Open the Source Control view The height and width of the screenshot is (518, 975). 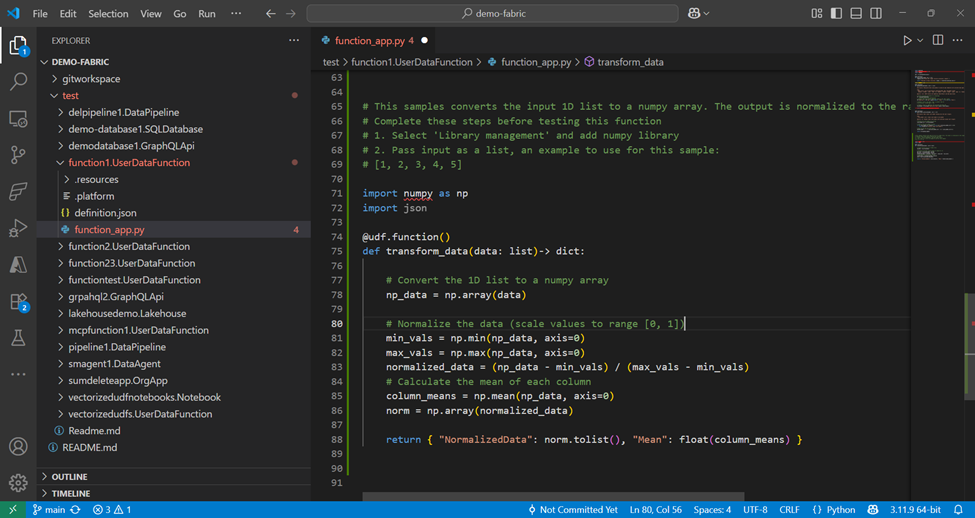coord(18,155)
